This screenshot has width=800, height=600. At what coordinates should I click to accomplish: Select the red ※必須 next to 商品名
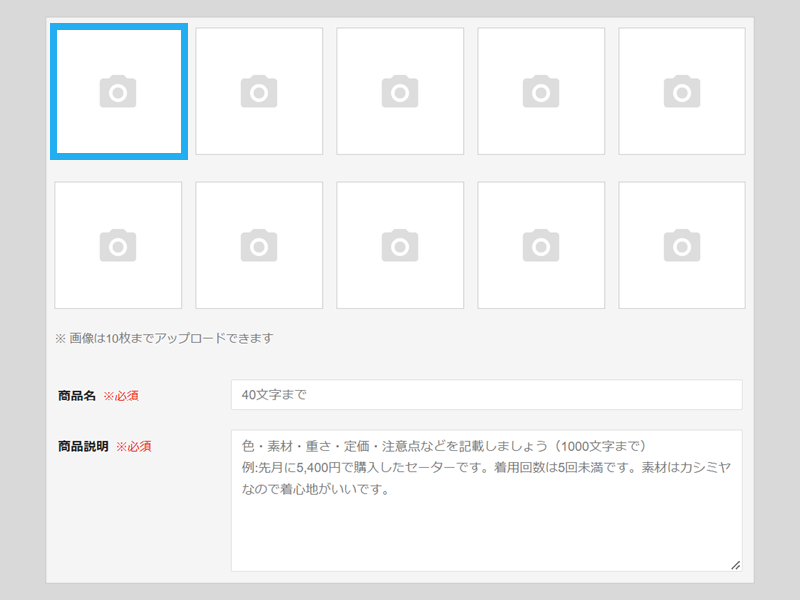click(121, 396)
